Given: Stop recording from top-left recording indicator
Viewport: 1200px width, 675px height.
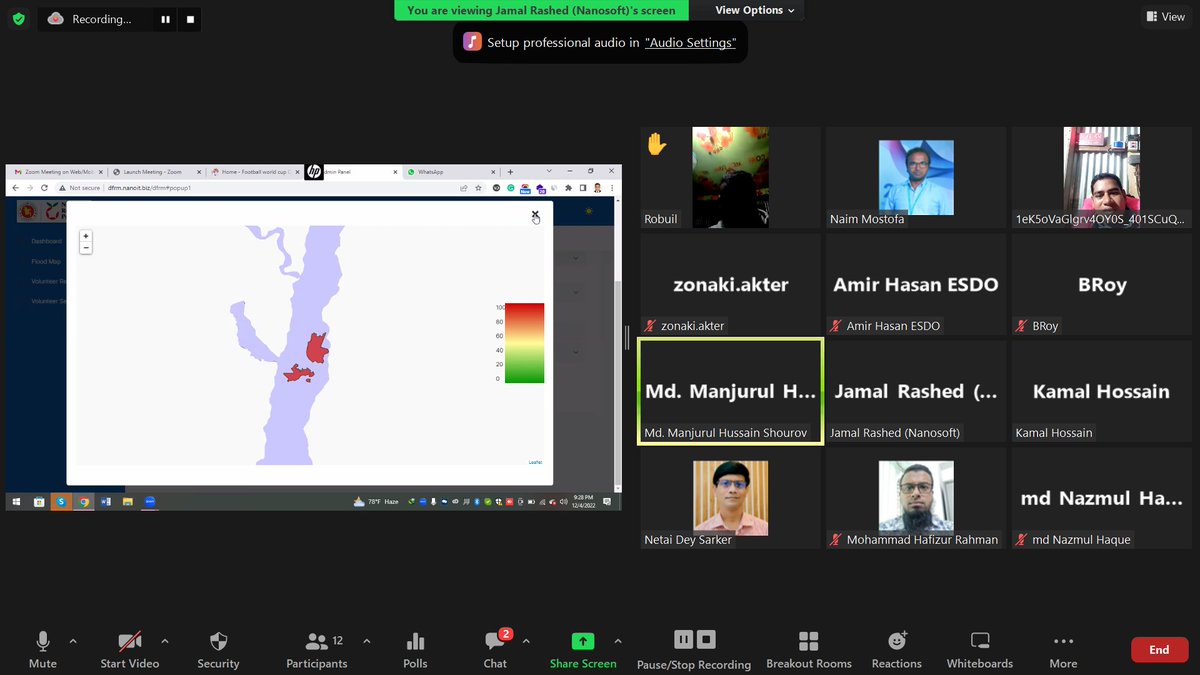Looking at the screenshot, I should (x=191, y=19).
